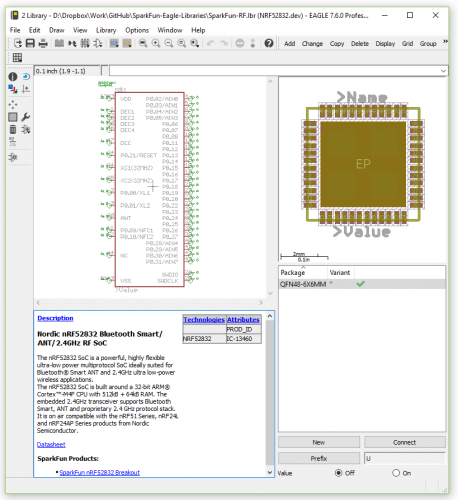Image resolution: width=458 pixels, height=500 pixels.
Task: Click the Zoom in magnifier icon
Action: coord(156,43)
